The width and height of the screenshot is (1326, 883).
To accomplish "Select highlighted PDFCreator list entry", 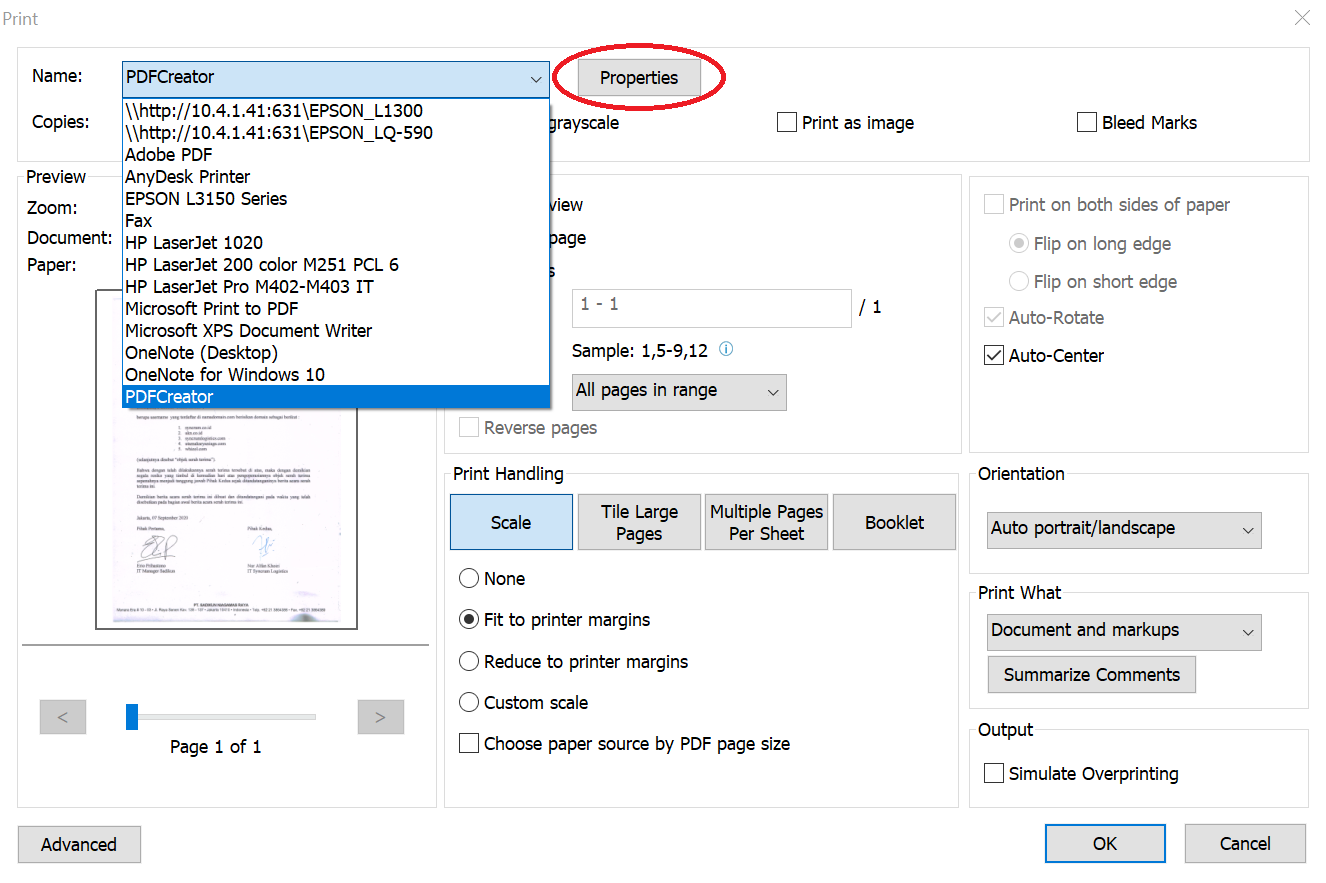I will [336, 397].
